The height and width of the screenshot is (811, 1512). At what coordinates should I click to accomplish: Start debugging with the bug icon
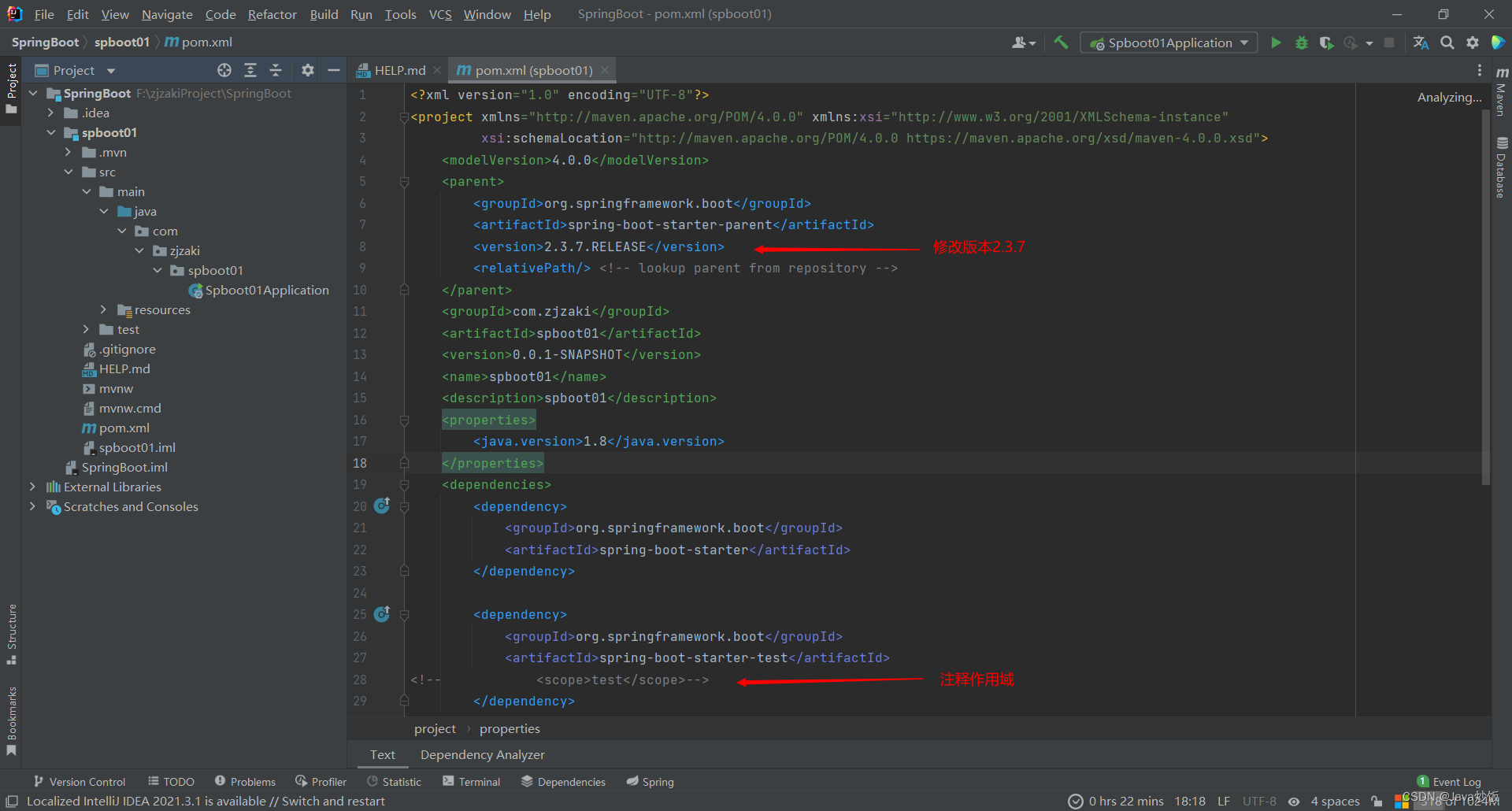pyautogui.click(x=1302, y=43)
